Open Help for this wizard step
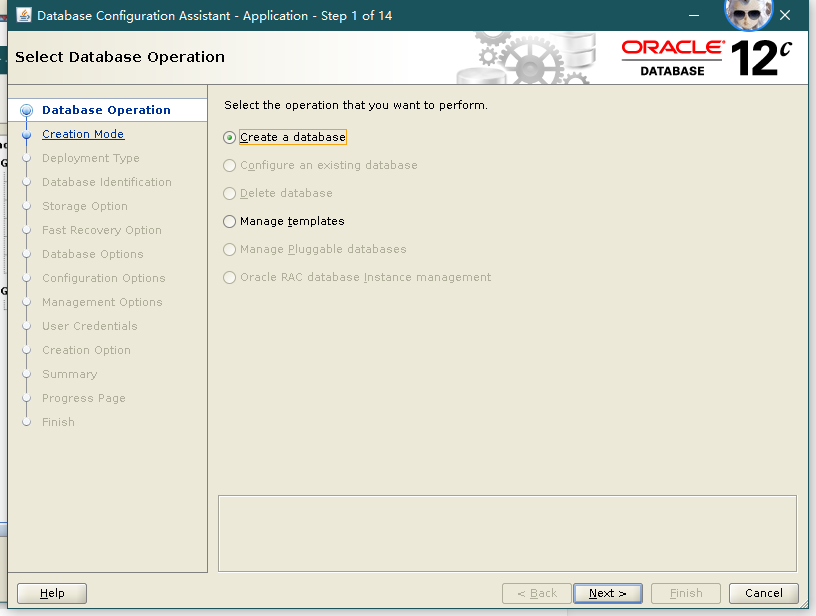The width and height of the screenshot is (816, 616). (52, 593)
